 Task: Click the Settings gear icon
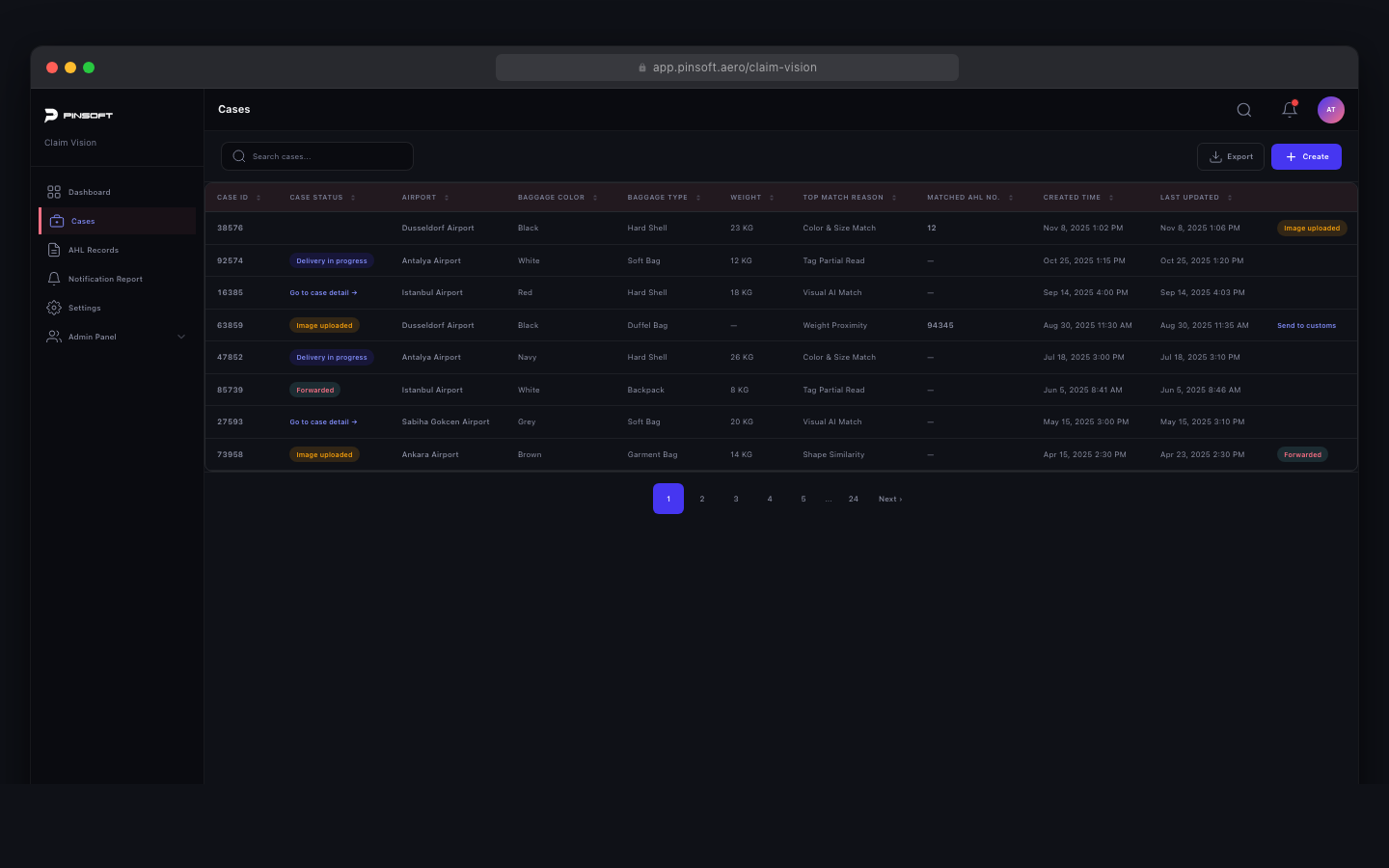tap(54, 308)
